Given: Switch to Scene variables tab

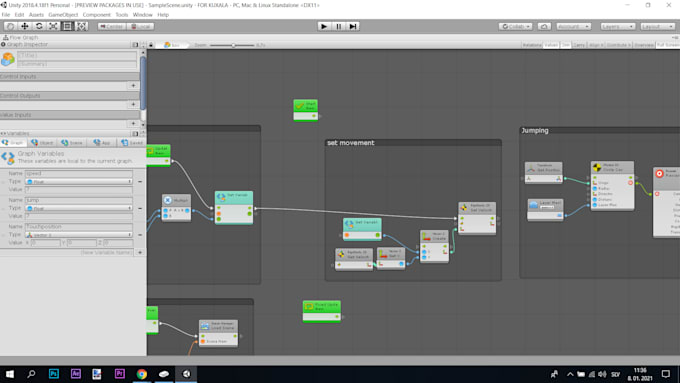Looking at the screenshot, I should click(72, 143).
